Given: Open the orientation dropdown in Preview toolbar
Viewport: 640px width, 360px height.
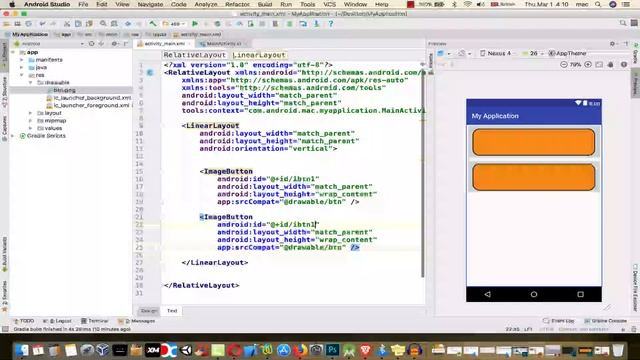Looking at the screenshot, I should (x=464, y=53).
